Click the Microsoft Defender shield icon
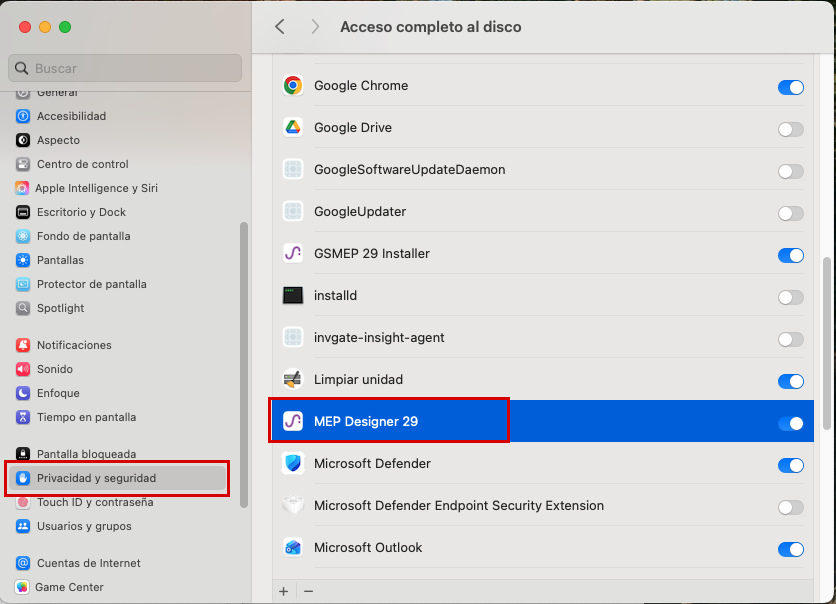This screenshot has height=604, width=836. (293, 464)
